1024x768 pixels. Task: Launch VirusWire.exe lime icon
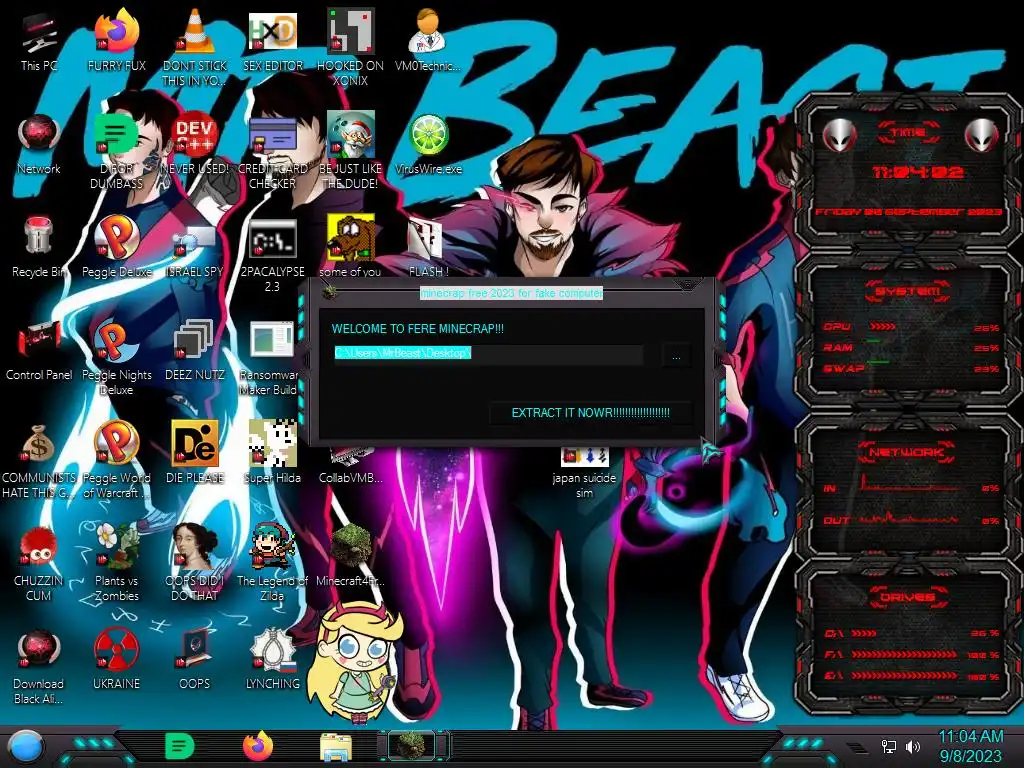pyautogui.click(x=428, y=145)
